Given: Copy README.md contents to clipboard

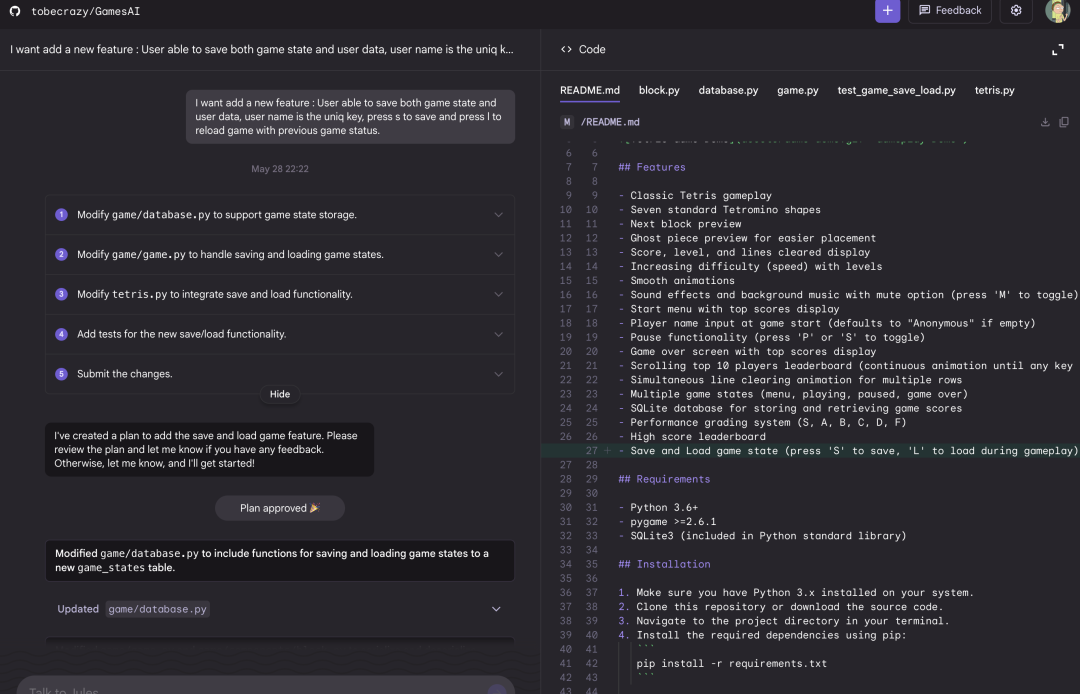Looking at the screenshot, I should coord(1063,122).
